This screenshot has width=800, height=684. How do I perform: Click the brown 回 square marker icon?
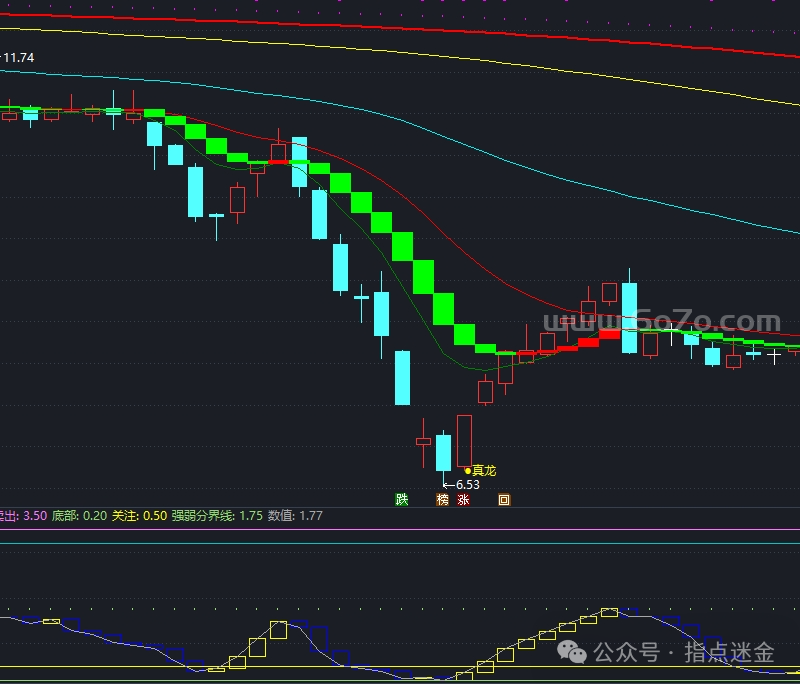[x=504, y=499]
